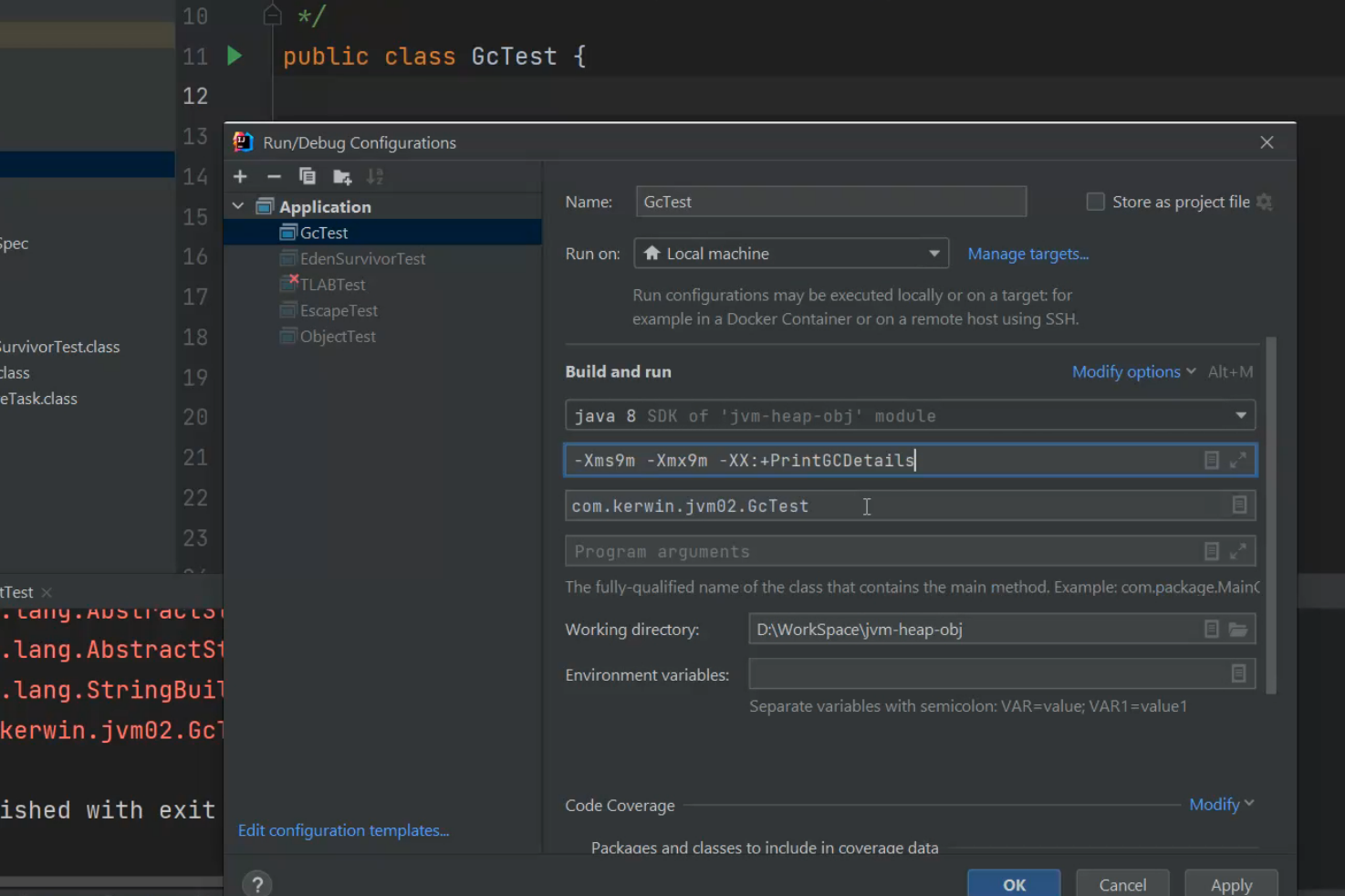Browse for working directory folder
The width and height of the screenshot is (1345, 896).
1238,630
